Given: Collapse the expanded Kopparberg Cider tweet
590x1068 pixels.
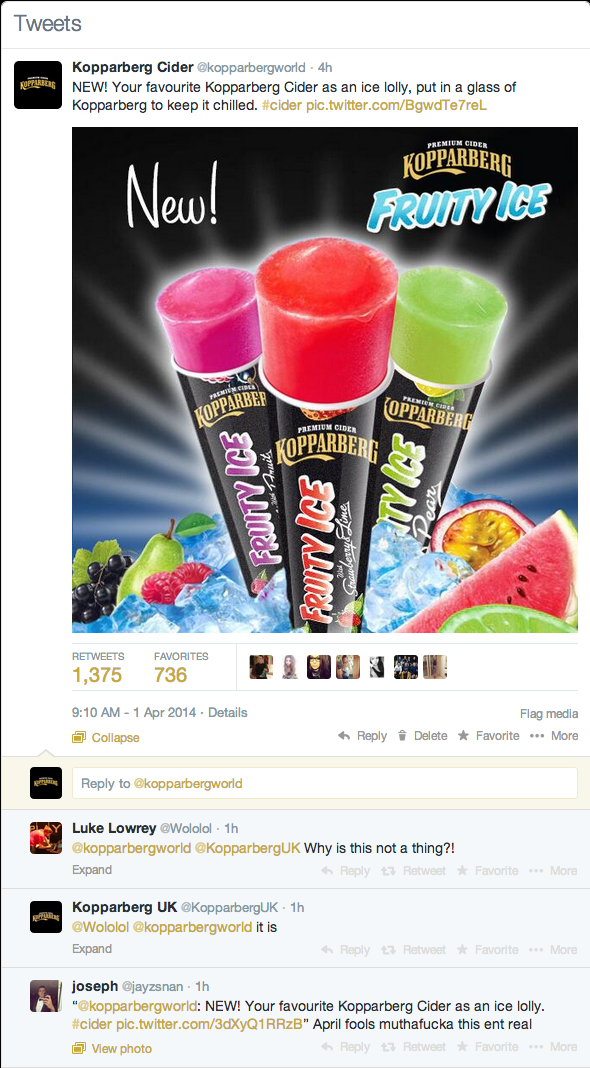Looking at the screenshot, I should click(x=106, y=738).
